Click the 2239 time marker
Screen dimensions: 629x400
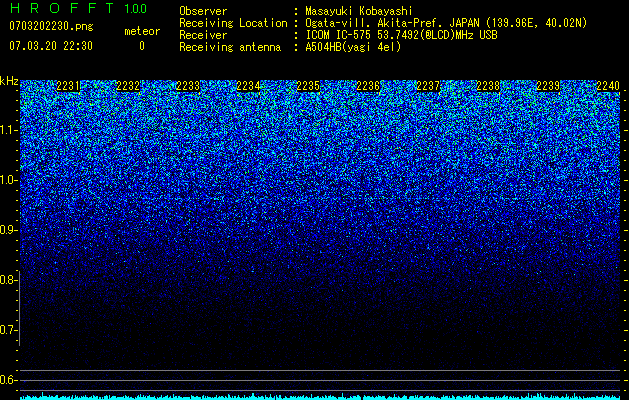click(x=548, y=86)
